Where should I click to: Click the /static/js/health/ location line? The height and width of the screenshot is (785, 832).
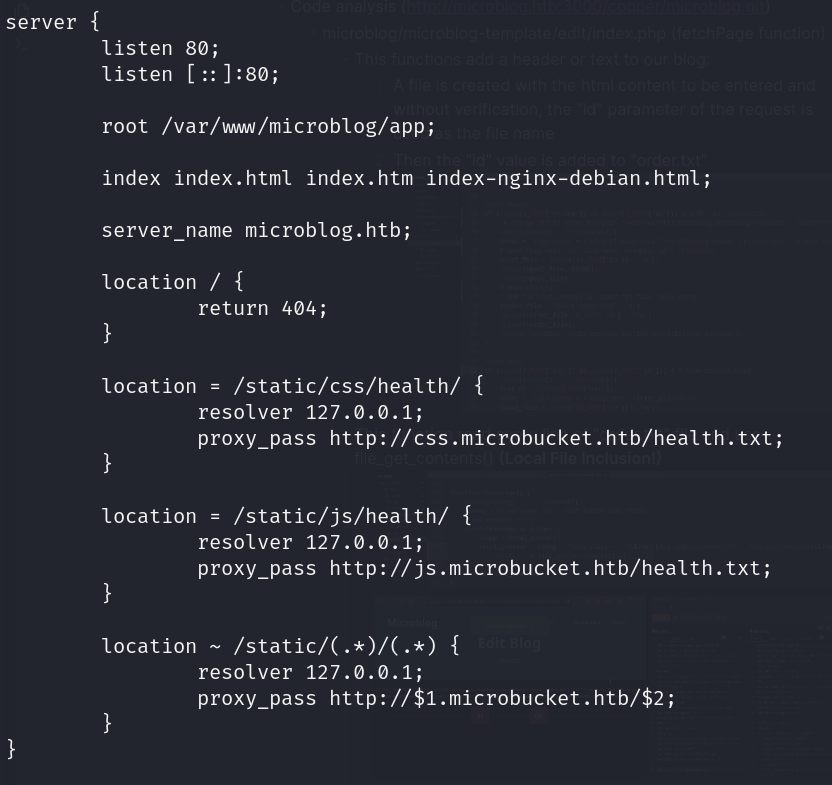click(286, 516)
